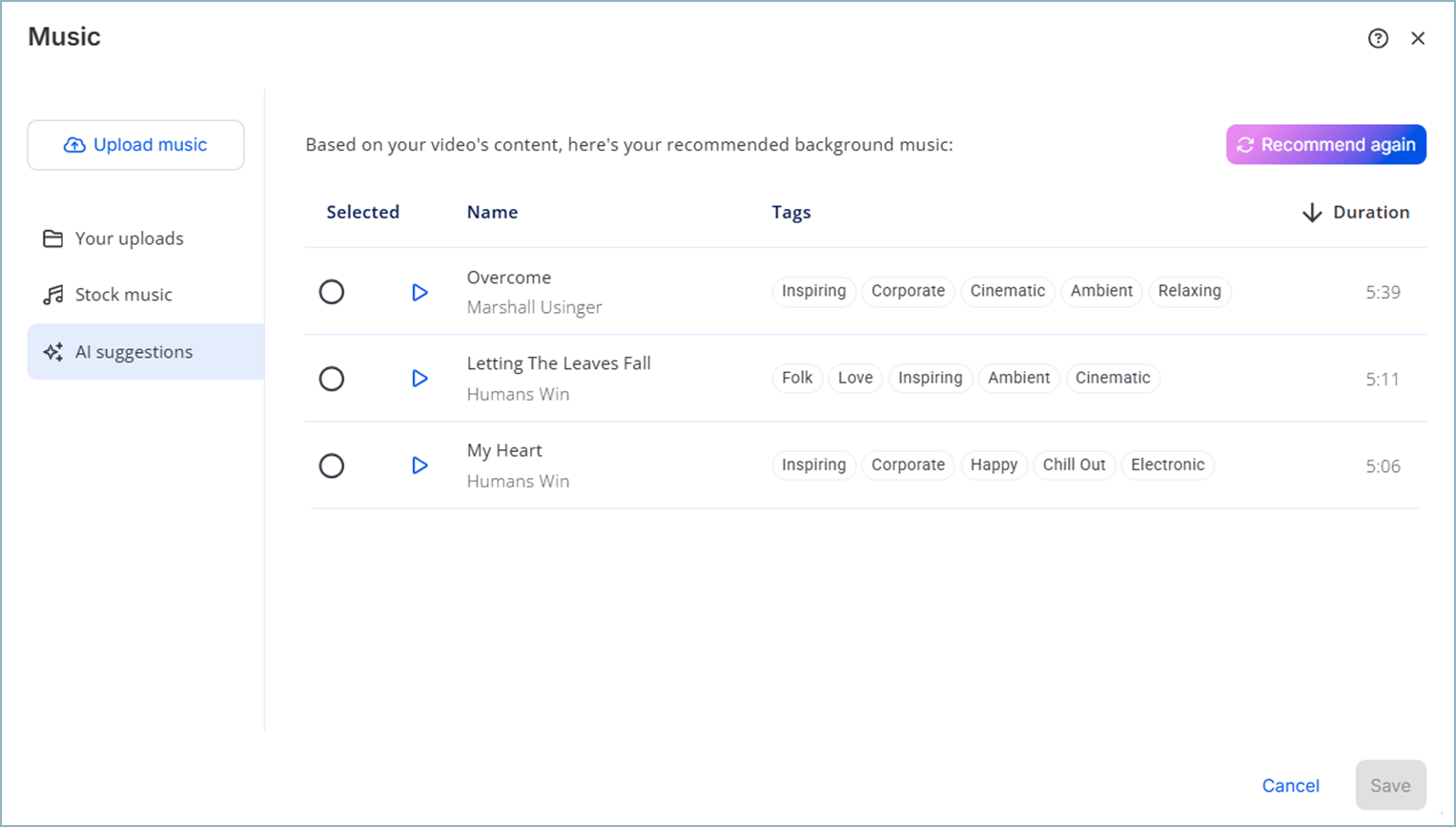Click the Folk tag chip
Image resolution: width=1456 pixels, height=827 pixels.
click(x=797, y=378)
